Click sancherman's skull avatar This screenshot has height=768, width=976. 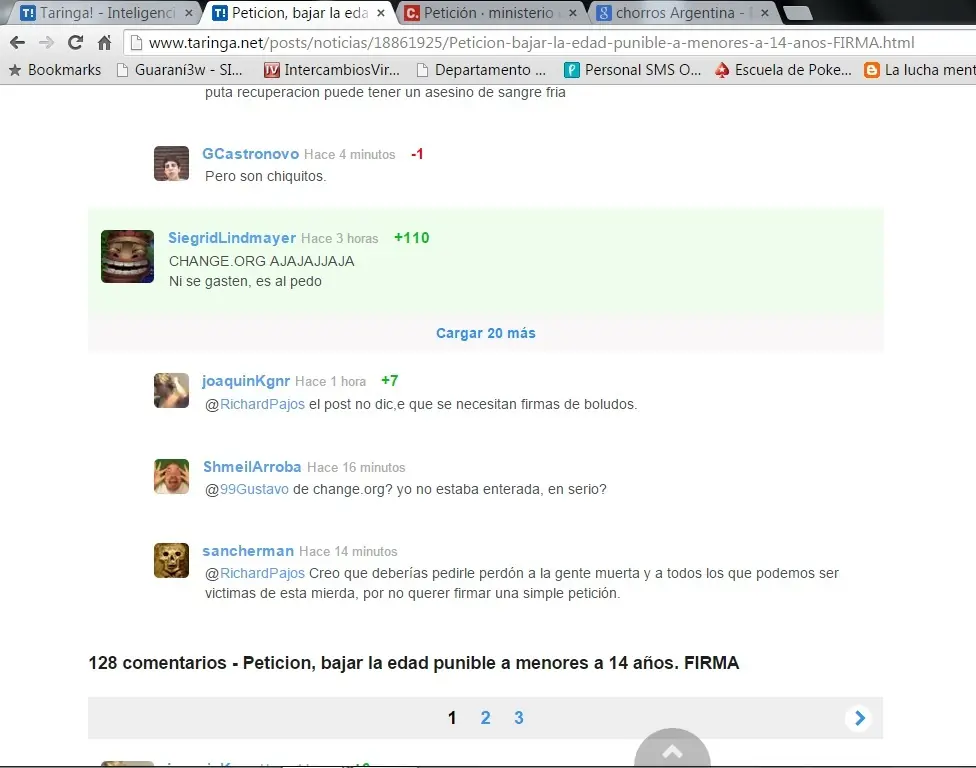tap(171, 560)
